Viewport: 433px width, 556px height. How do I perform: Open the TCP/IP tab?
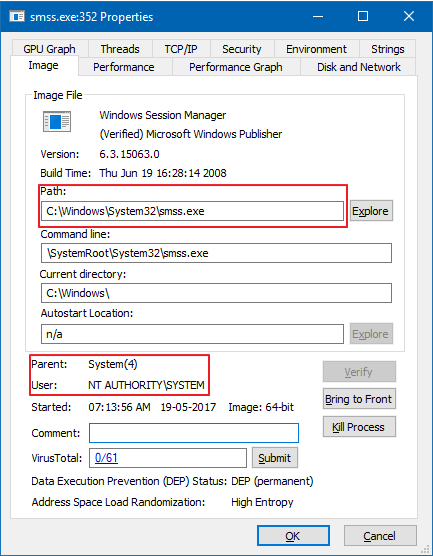(181, 49)
